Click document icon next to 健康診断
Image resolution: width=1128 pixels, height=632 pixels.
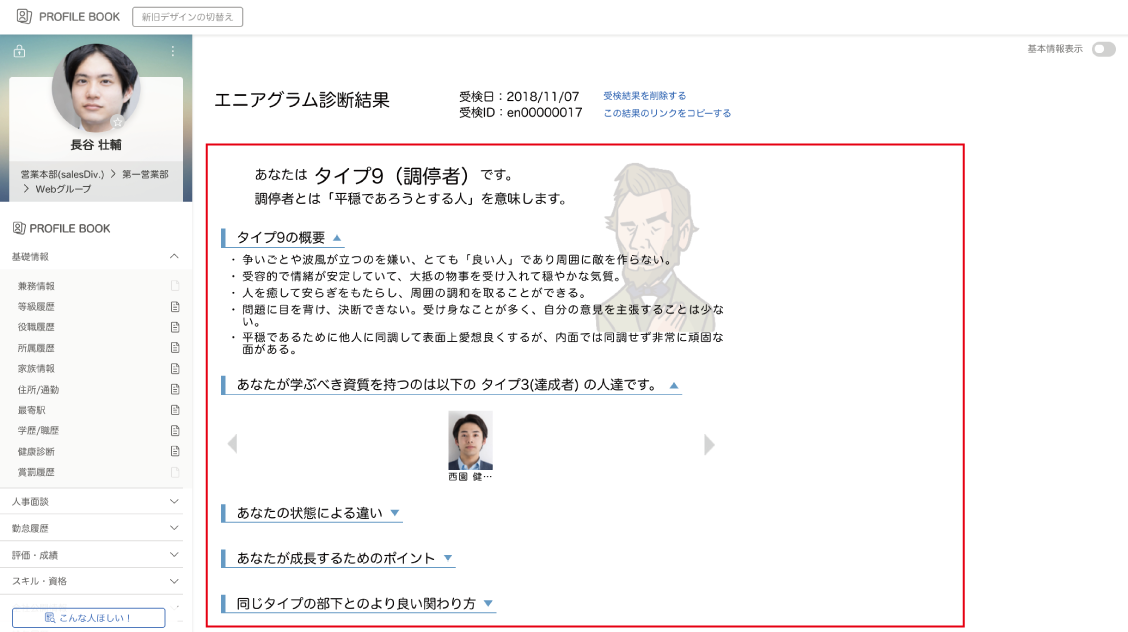tap(175, 451)
